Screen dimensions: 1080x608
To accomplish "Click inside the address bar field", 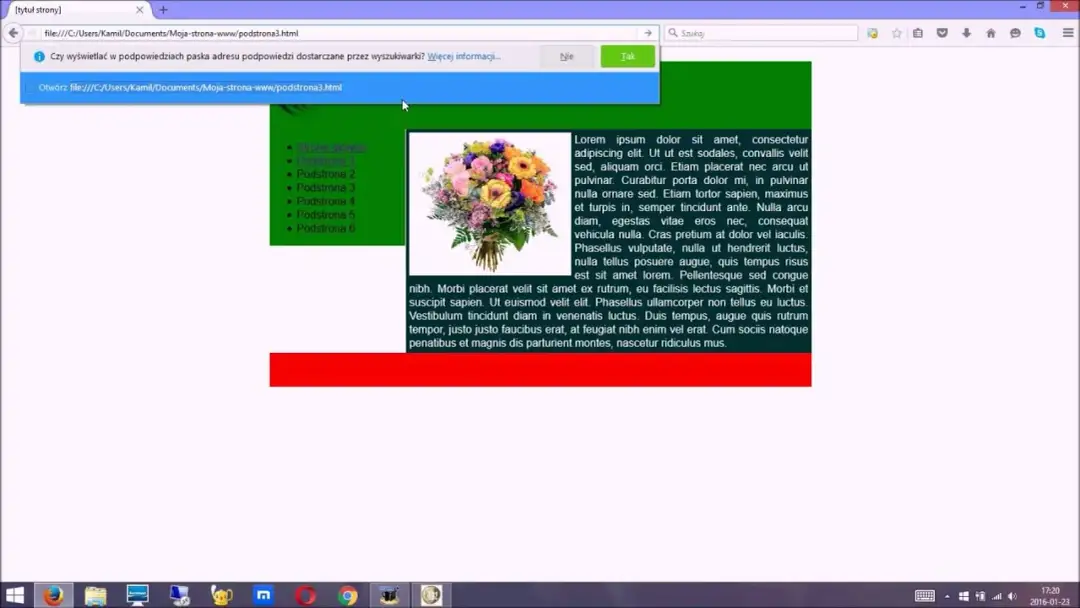I will (300, 32).
